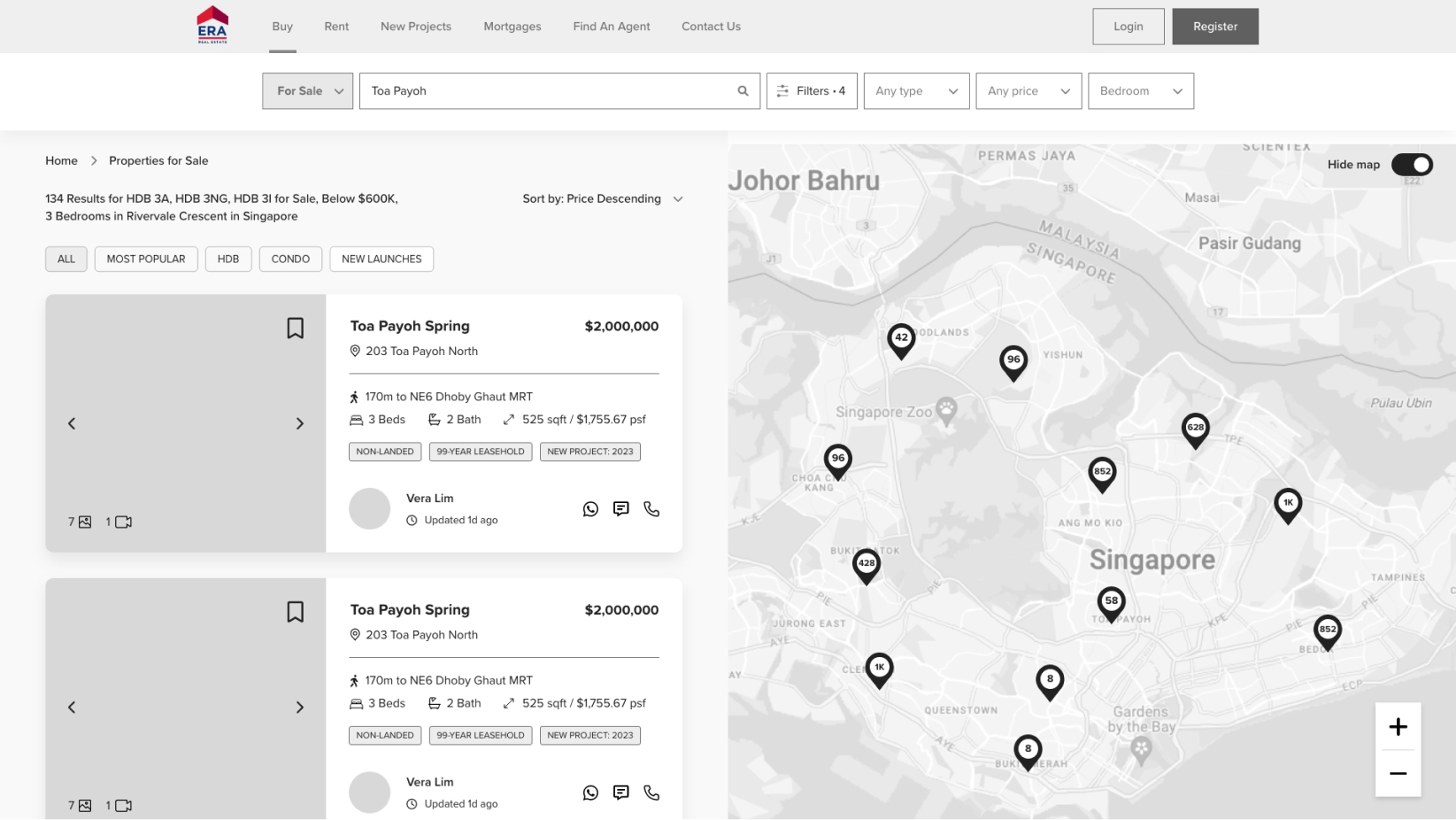
Task: Select the HDB filter tab
Action: click(x=228, y=259)
